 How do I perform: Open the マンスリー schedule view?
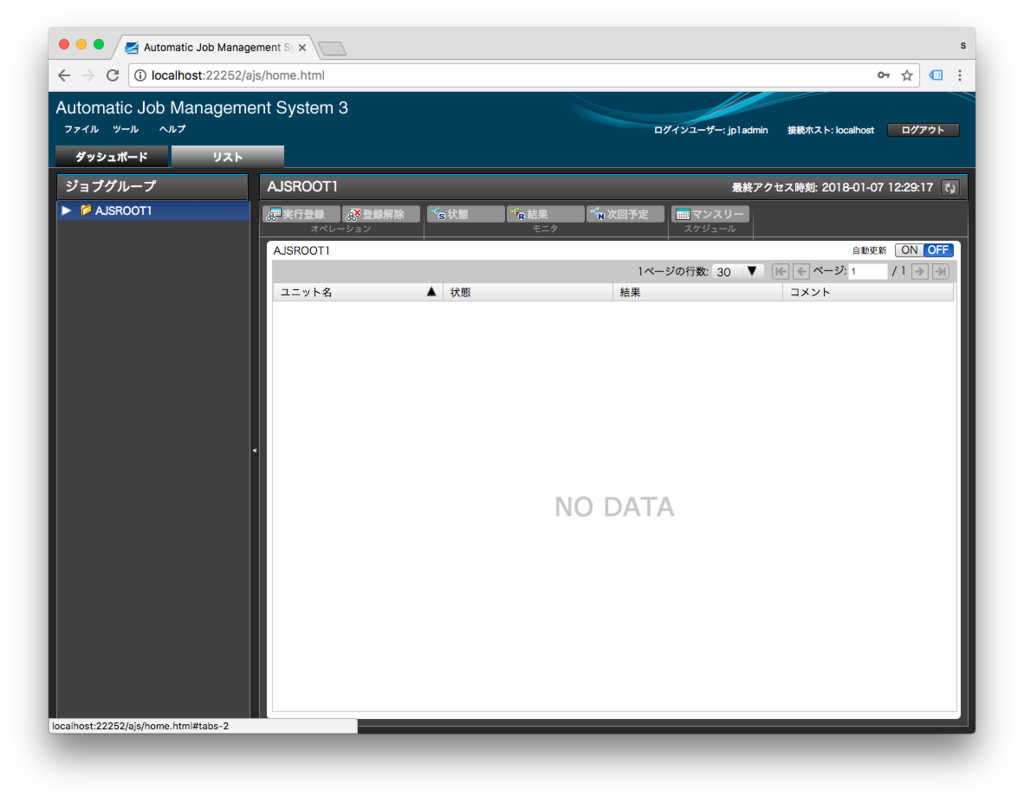710,213
